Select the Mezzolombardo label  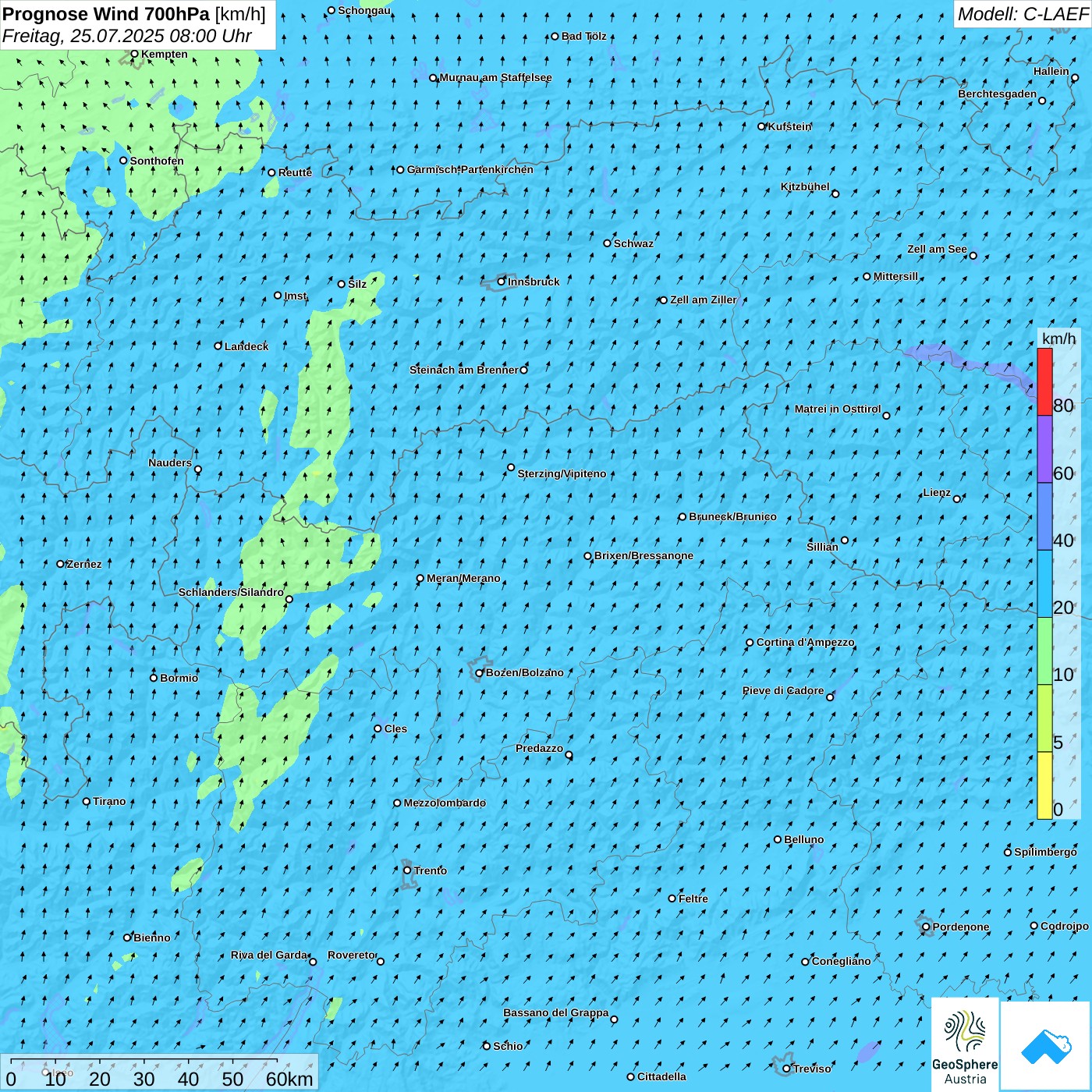tap(445, 803)
